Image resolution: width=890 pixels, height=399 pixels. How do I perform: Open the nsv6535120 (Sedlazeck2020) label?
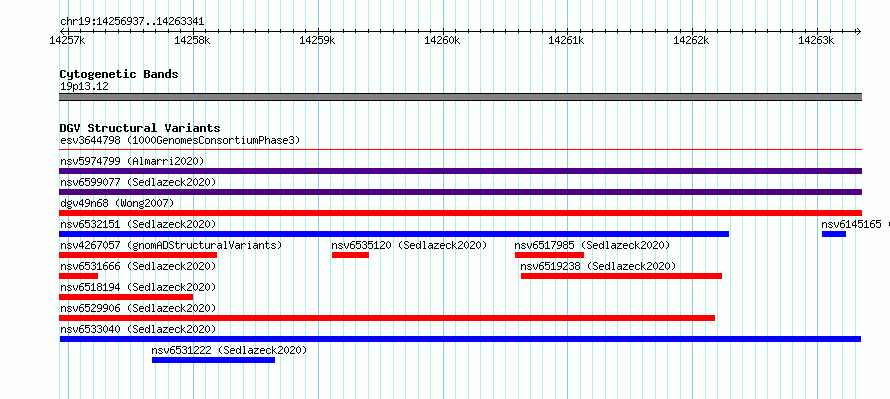point(409,245)
